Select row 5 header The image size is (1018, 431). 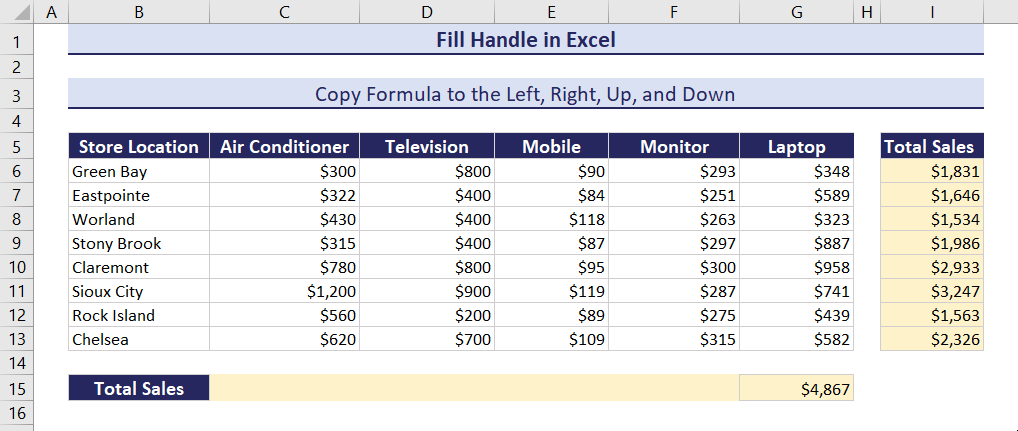coord(17,146)
